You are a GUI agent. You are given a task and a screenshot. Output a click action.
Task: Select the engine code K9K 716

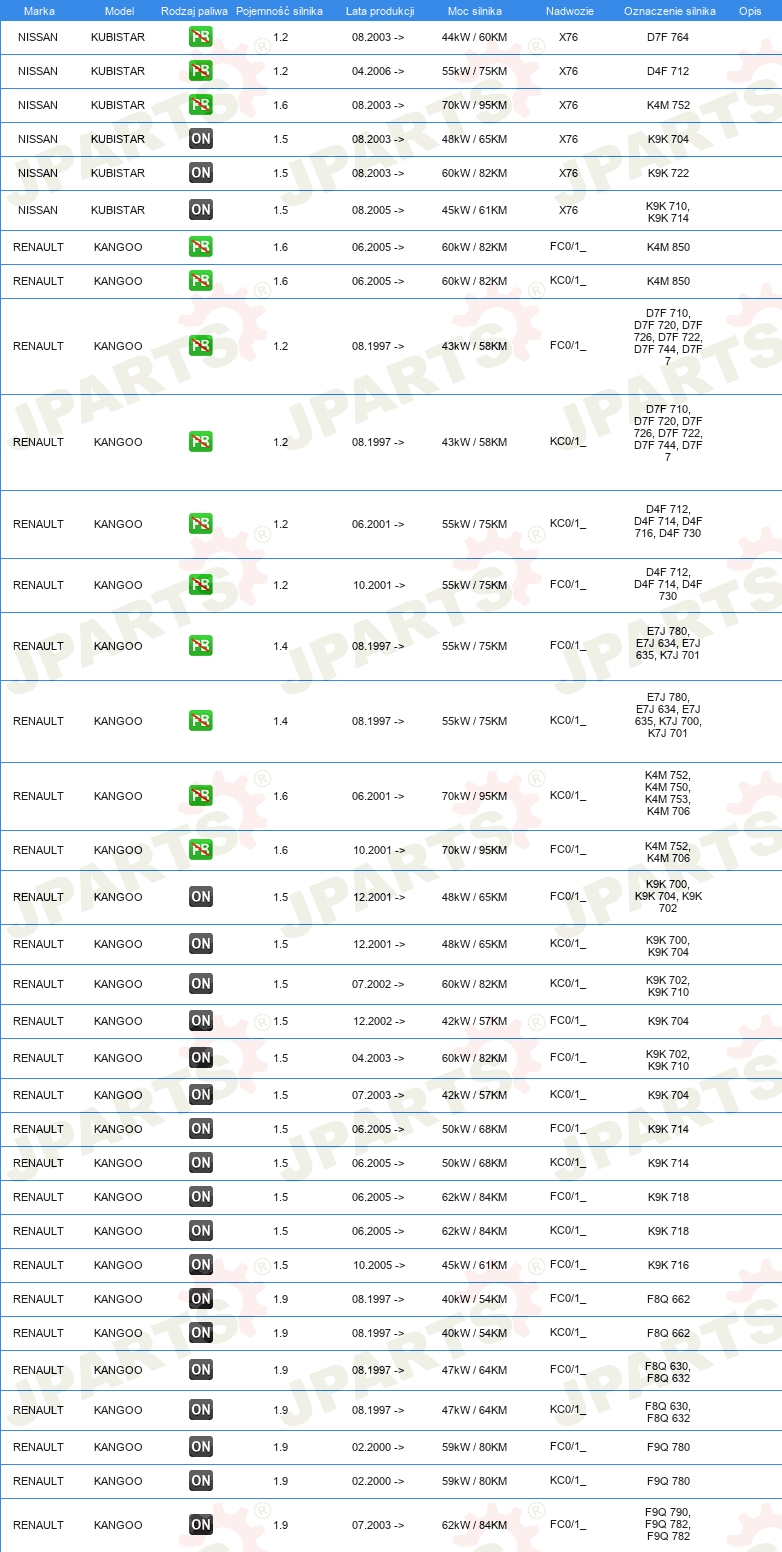[668, 1265]
